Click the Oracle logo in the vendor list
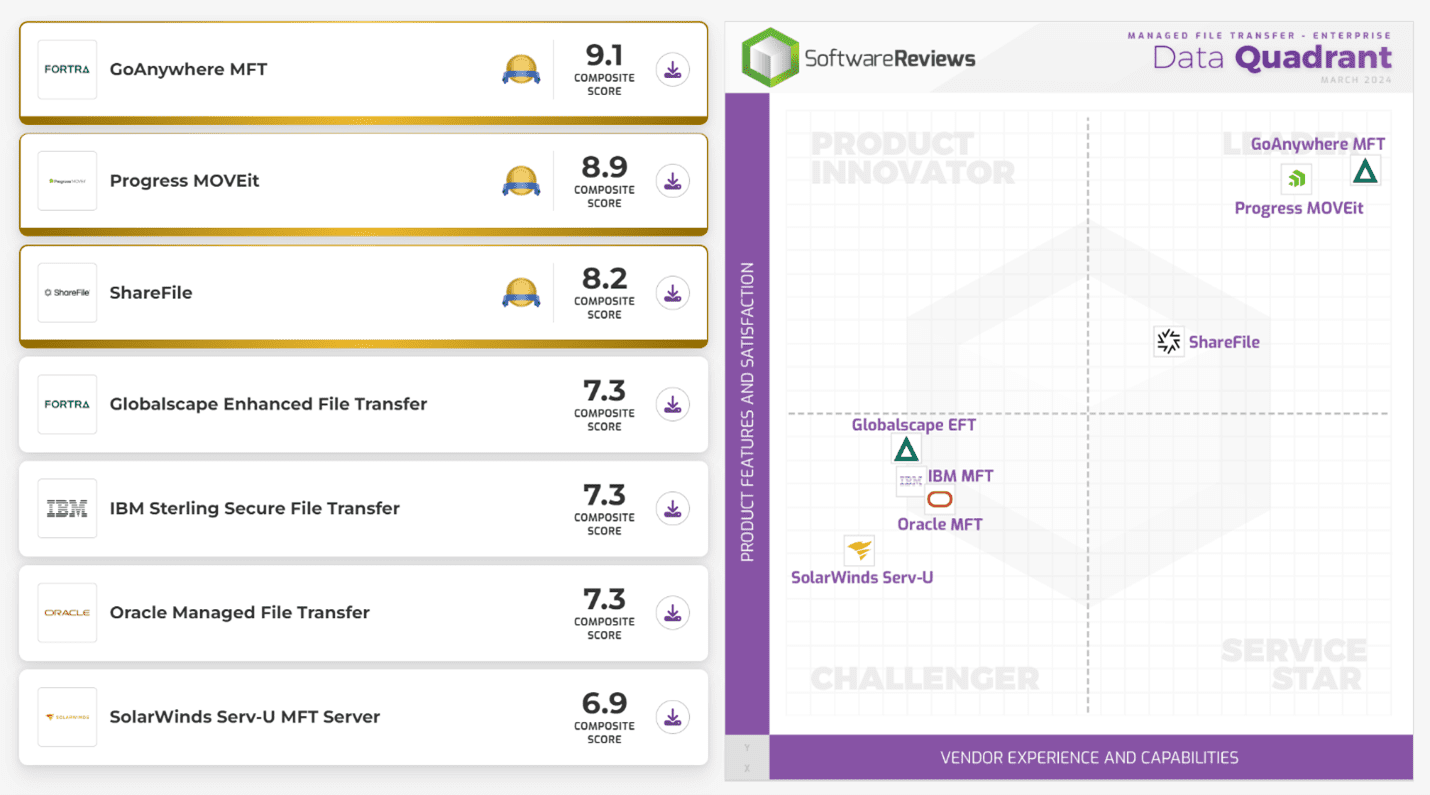Viewport: 1430px width, 795px height. (x=66, y=613)
